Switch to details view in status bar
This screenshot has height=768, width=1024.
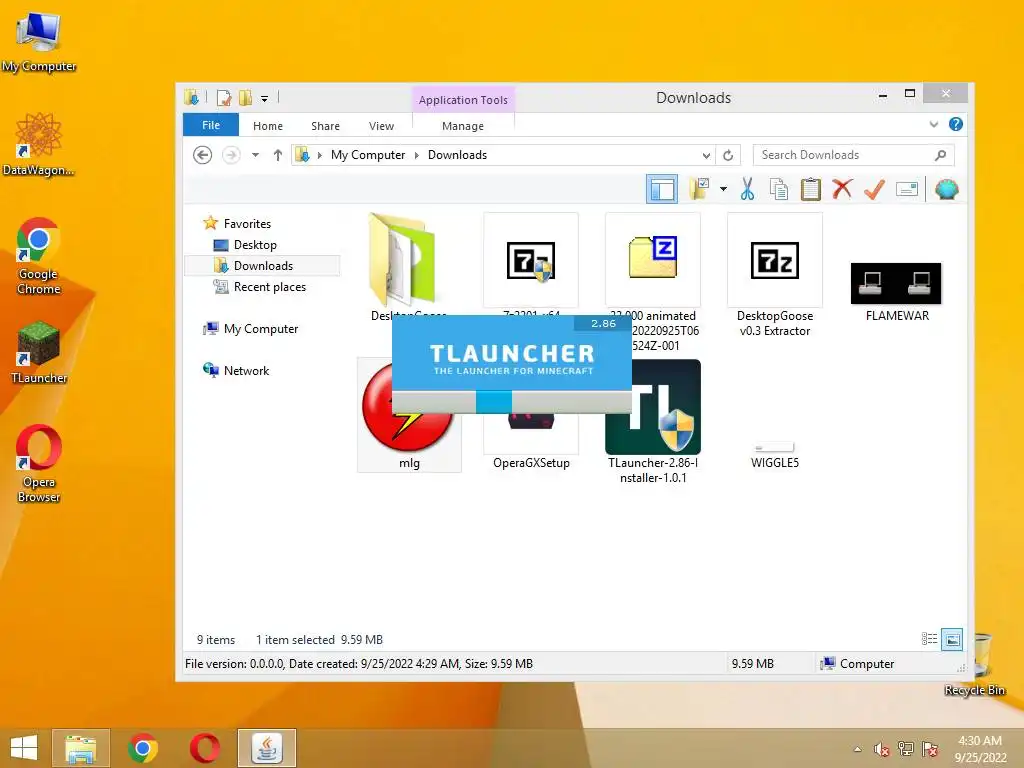[929, 639]
